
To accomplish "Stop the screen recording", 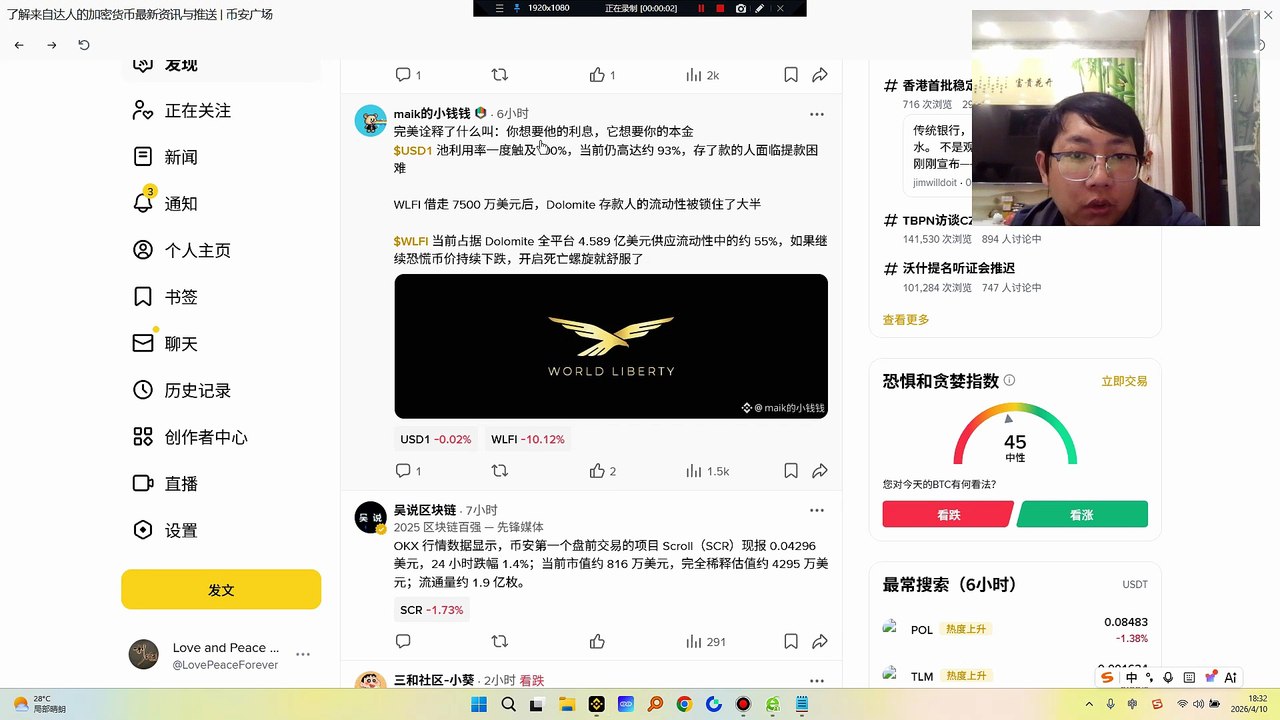I will tap(720, 8).
